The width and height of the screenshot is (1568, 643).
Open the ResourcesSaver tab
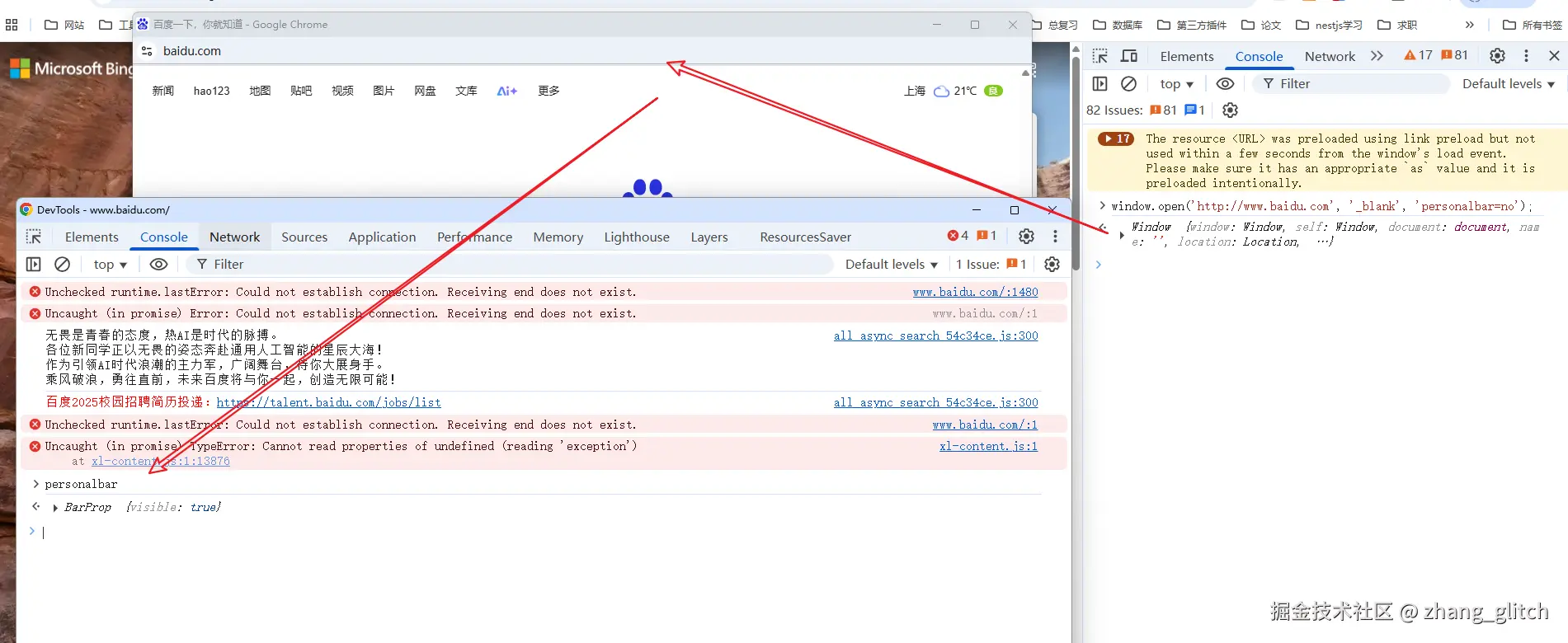tap(805, 237)
